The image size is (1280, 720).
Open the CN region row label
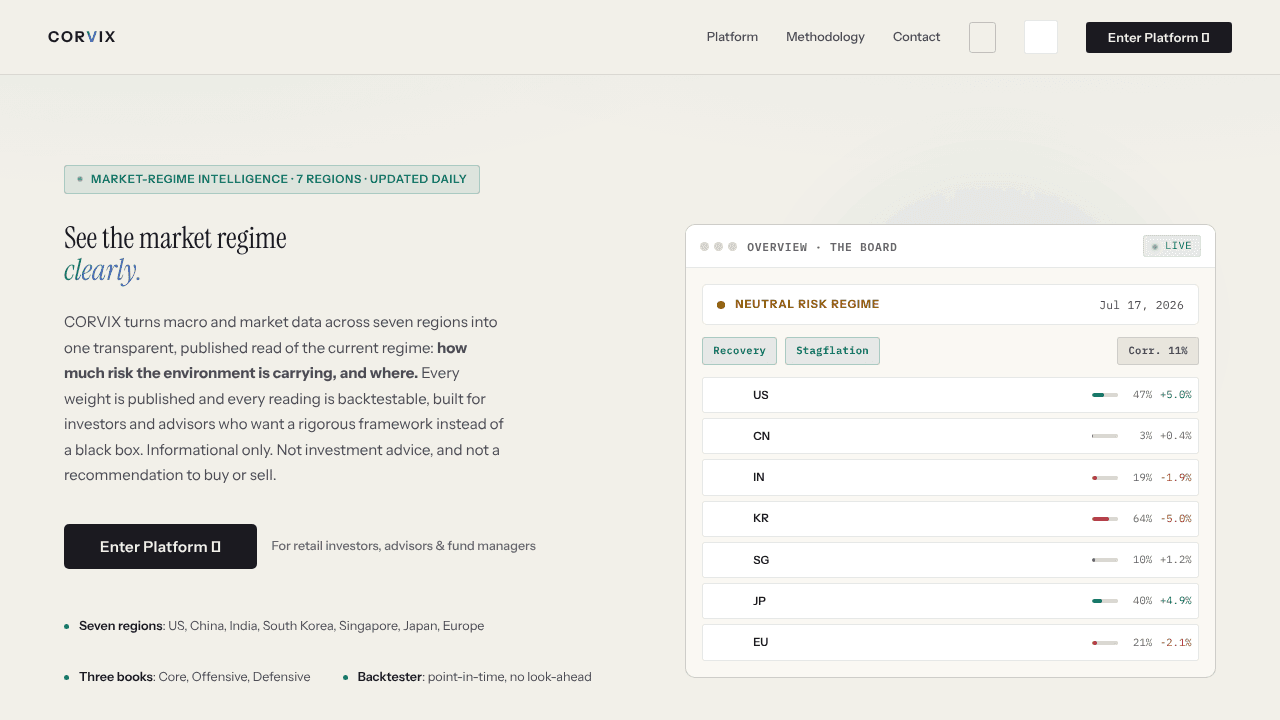tap(761, 436)
